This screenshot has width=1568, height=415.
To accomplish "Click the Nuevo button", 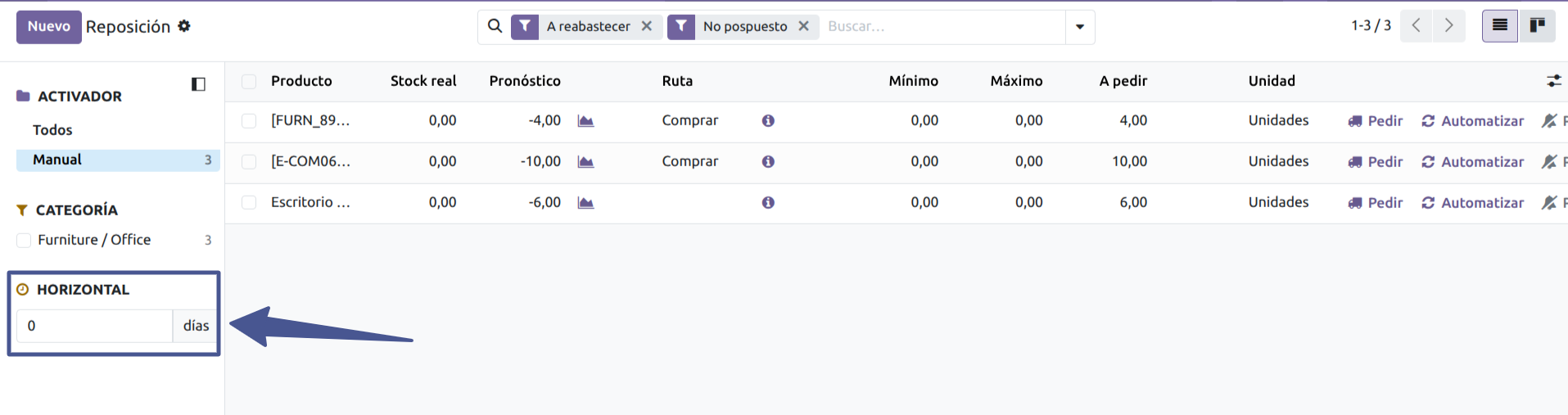I will click(x=49, y=26).
